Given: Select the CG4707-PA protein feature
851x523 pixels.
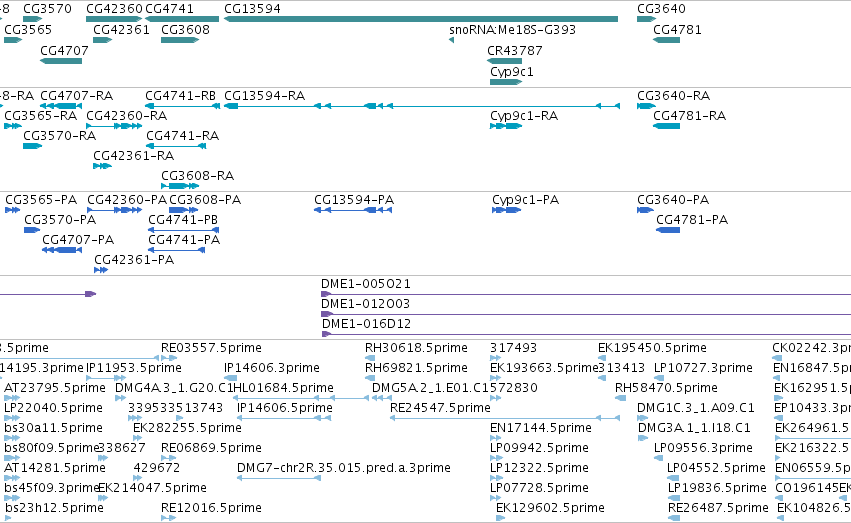Looking at the screenshot, I should pyautogui.click(x=62, y=250).
